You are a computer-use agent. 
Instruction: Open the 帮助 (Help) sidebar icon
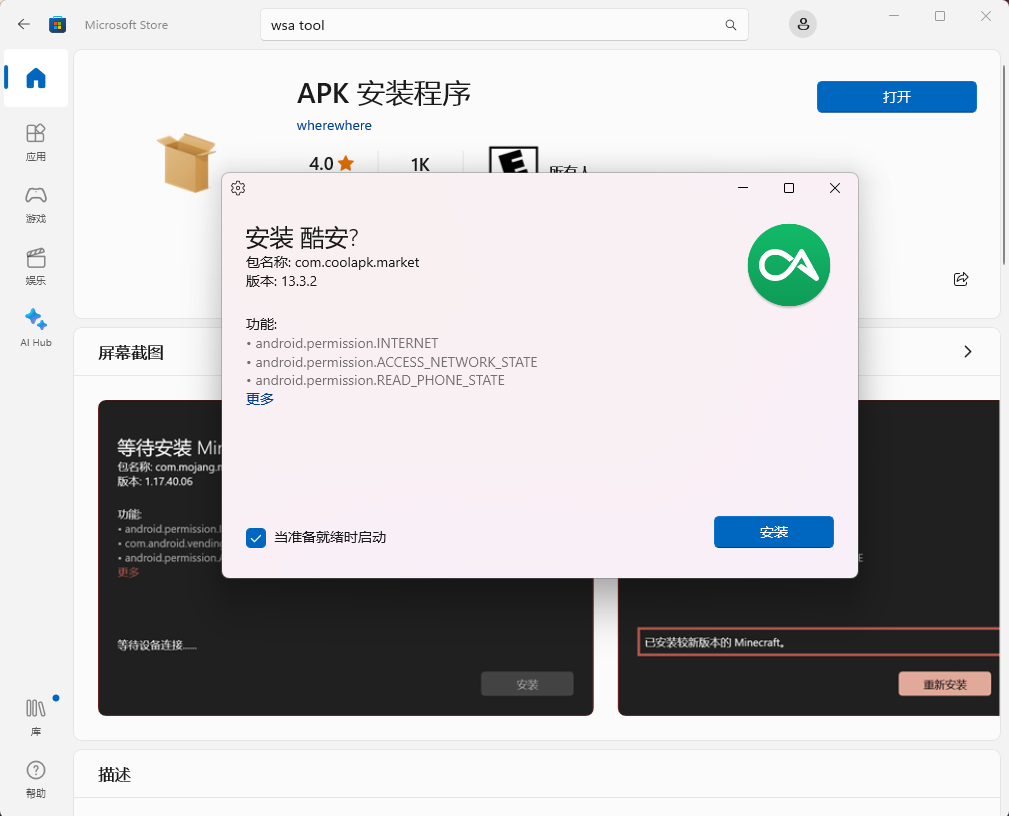click(x=35, y=778)
